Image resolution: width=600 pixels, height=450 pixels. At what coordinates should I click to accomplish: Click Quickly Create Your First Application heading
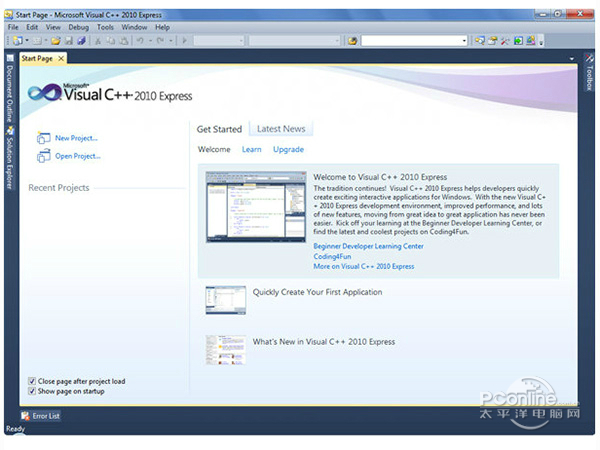[317, 292]
